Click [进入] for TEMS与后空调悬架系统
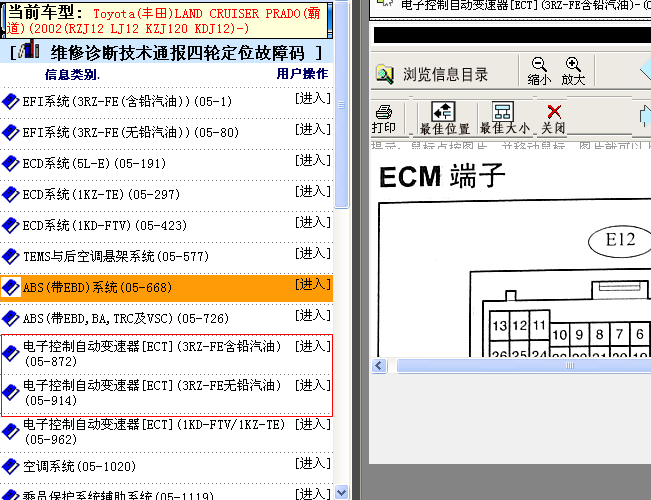This screenshot has height=500, width=651. (x=313, y=253)
